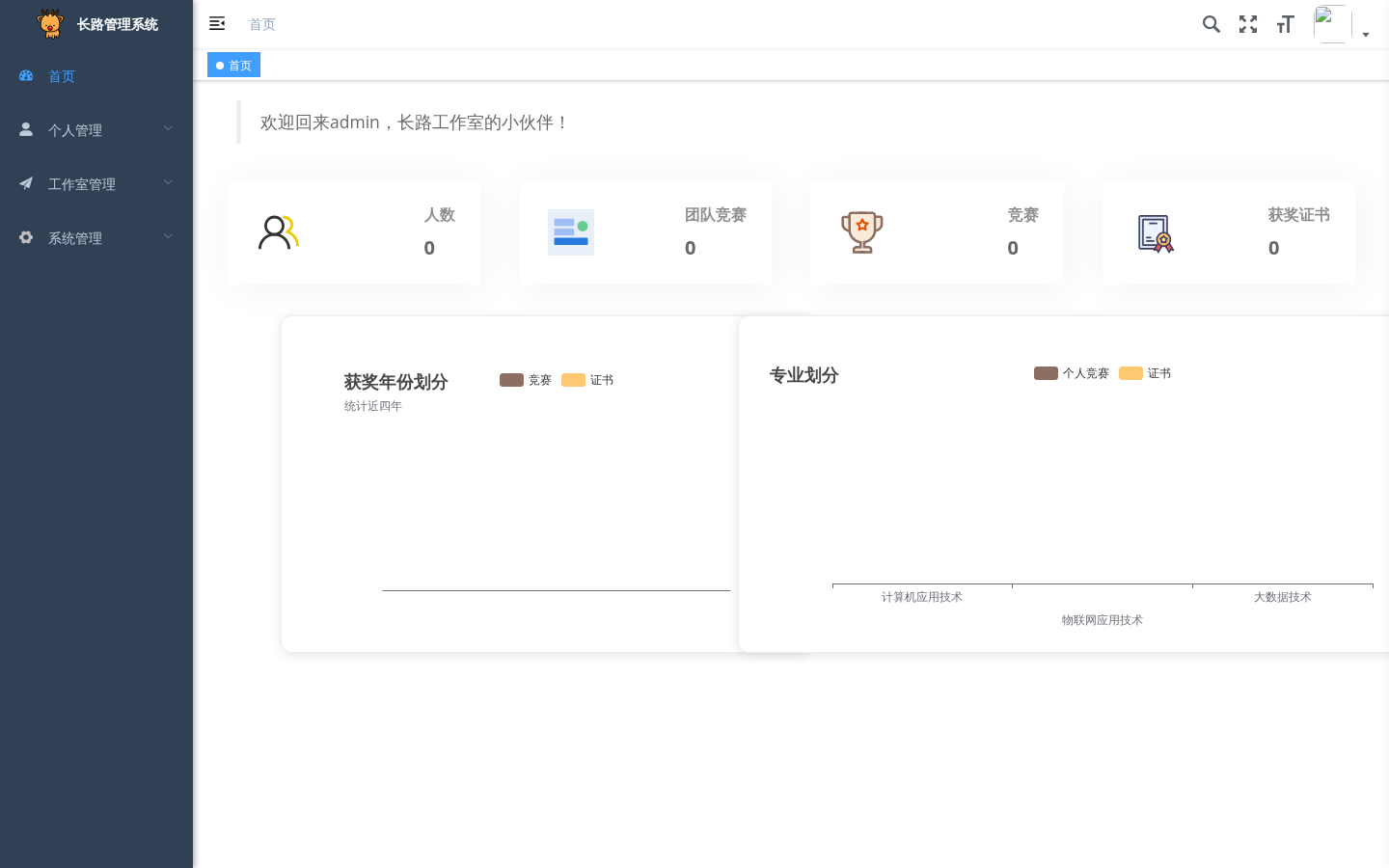Click the gear icon for 系统管理
1389x868 pixels.
(26, 237)
